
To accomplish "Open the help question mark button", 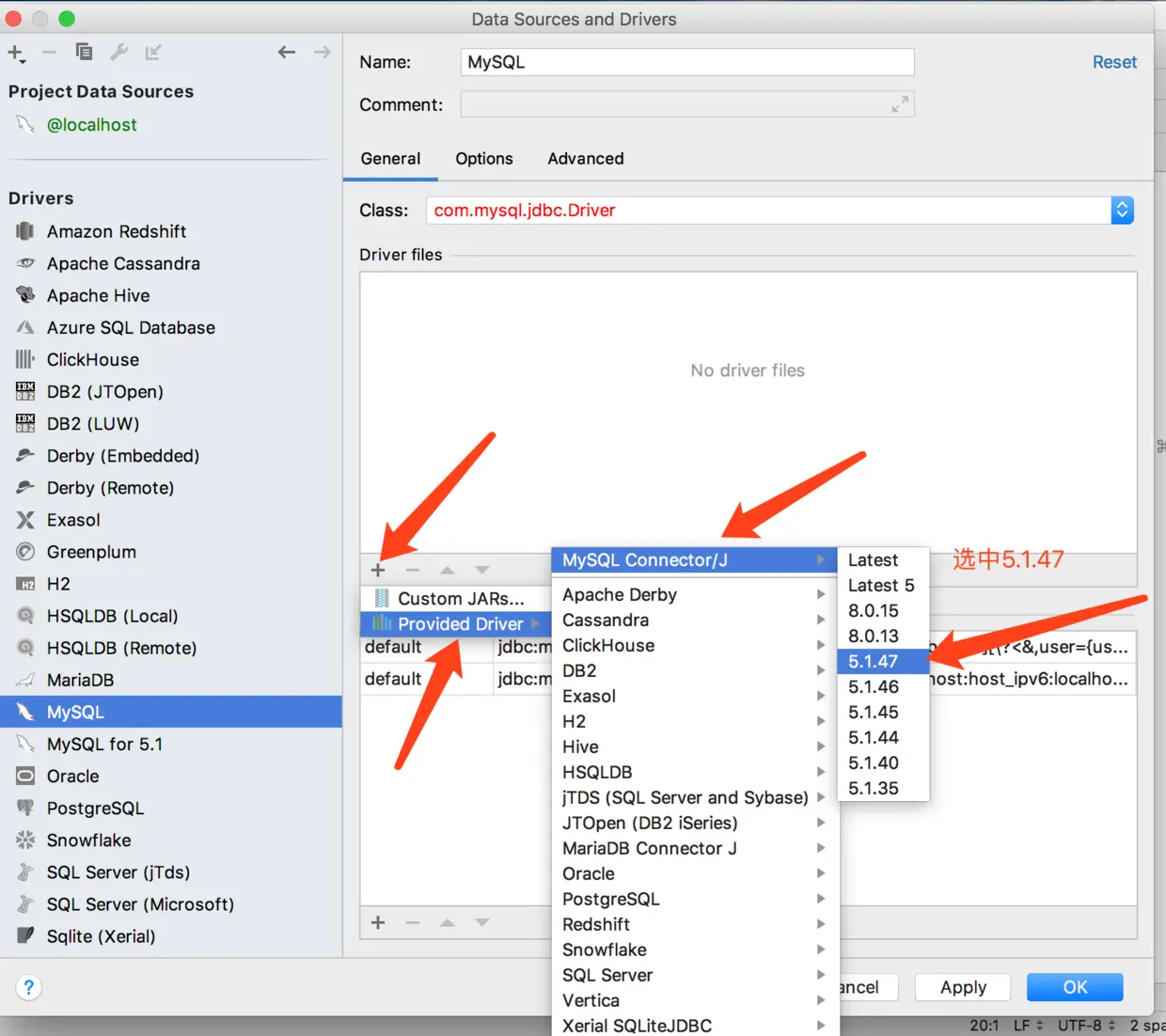I will [x=29, y=987].
